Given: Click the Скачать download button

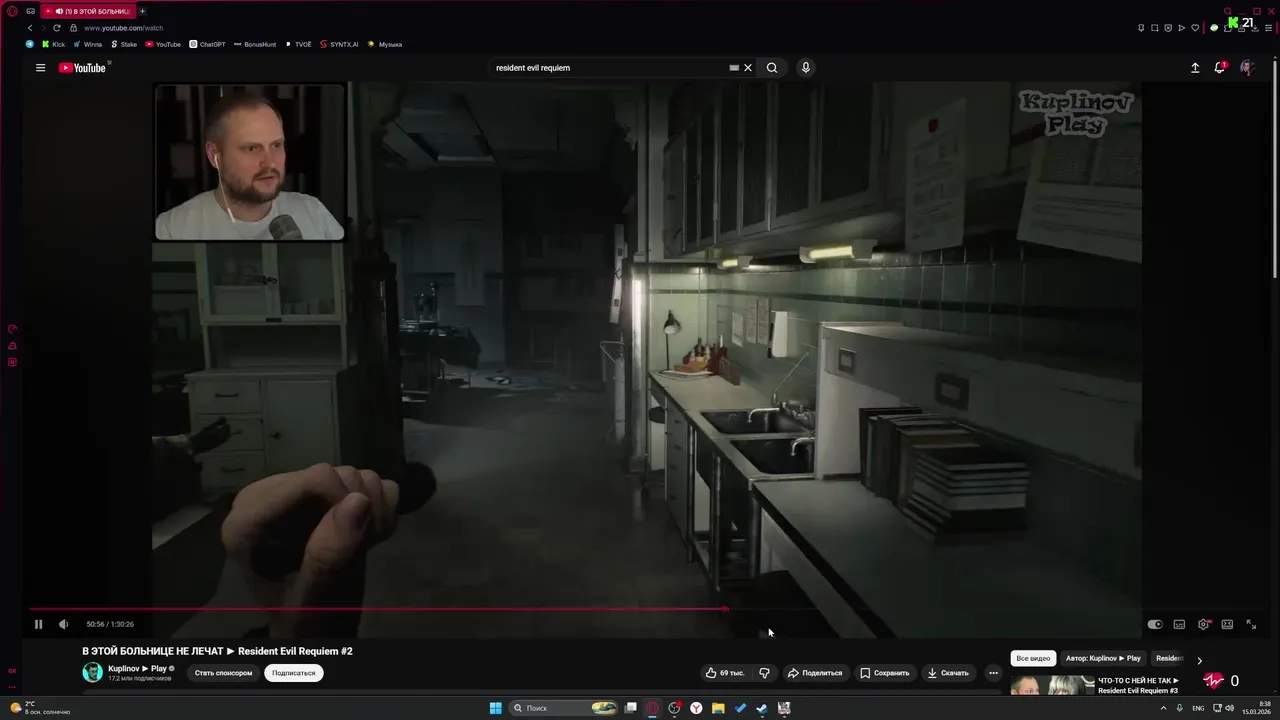Looking at the screenshot, I should (948, 673).
